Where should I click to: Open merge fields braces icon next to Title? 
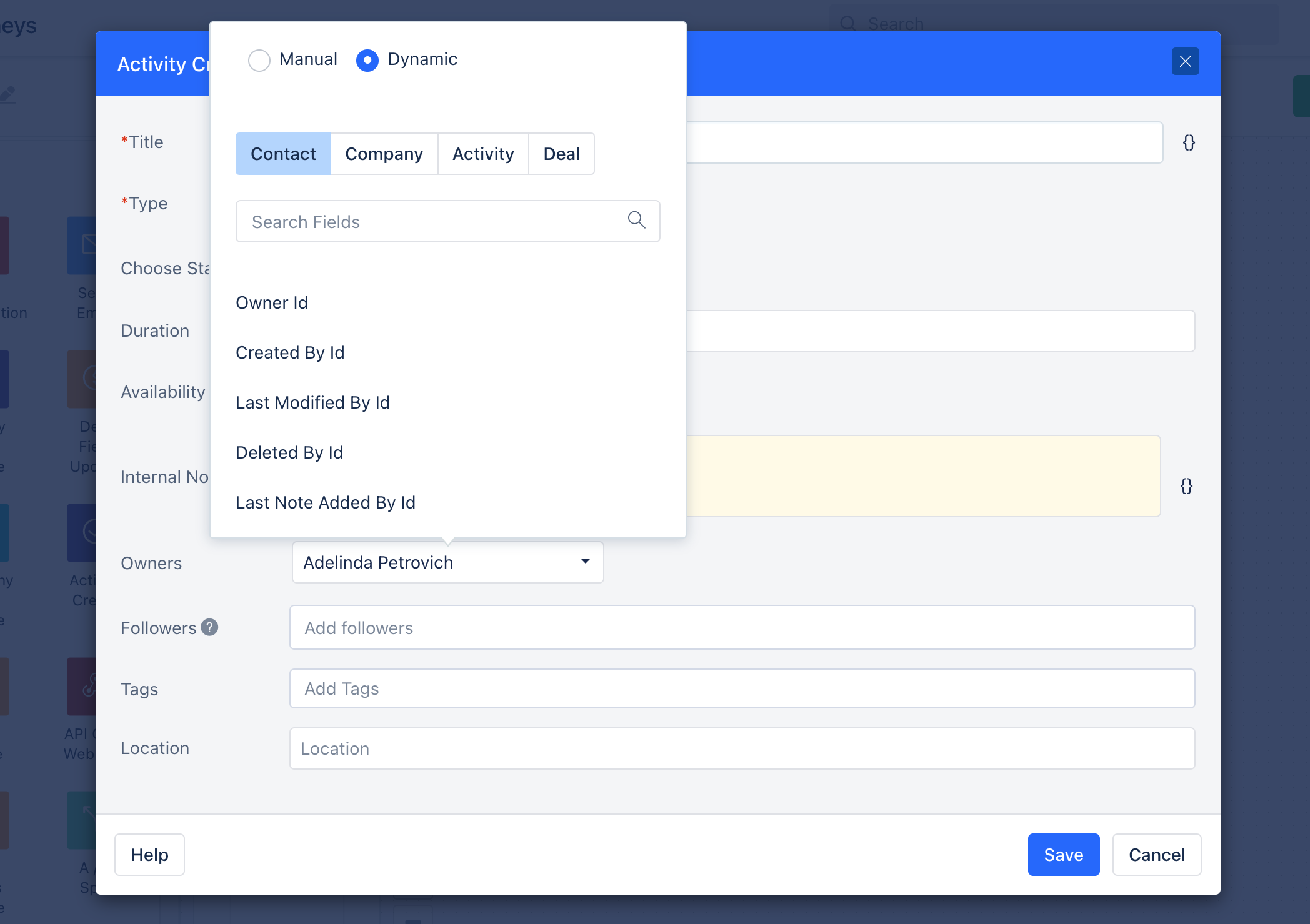click(x=1189, y=142)
